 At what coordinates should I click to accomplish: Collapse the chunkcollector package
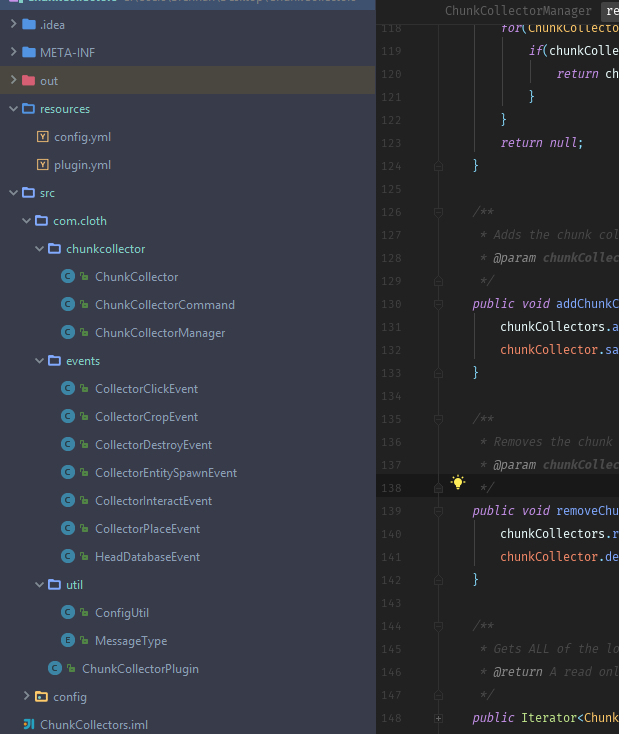(x=39, y=249)
